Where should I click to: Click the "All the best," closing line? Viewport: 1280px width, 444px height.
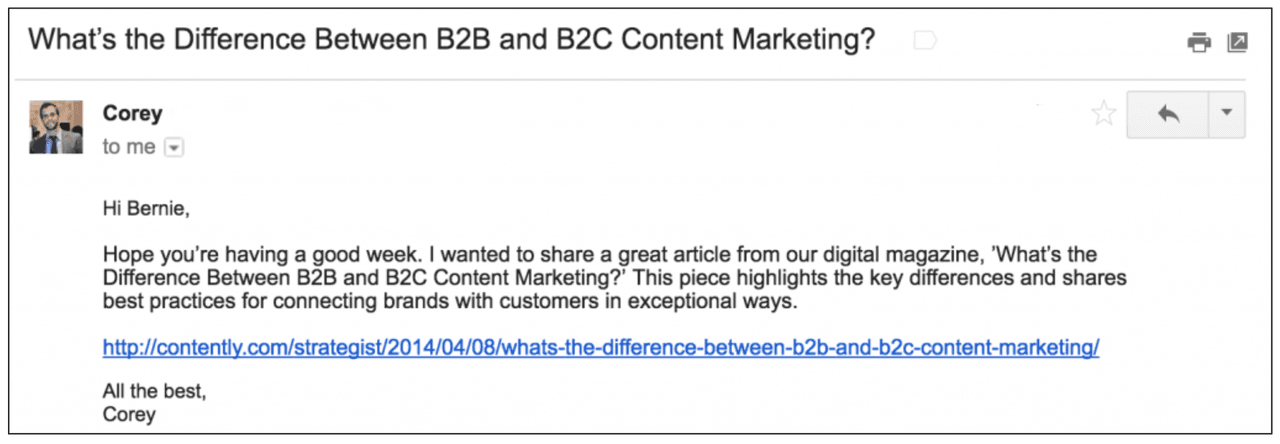pyautogui.click(x=154, y=392)
